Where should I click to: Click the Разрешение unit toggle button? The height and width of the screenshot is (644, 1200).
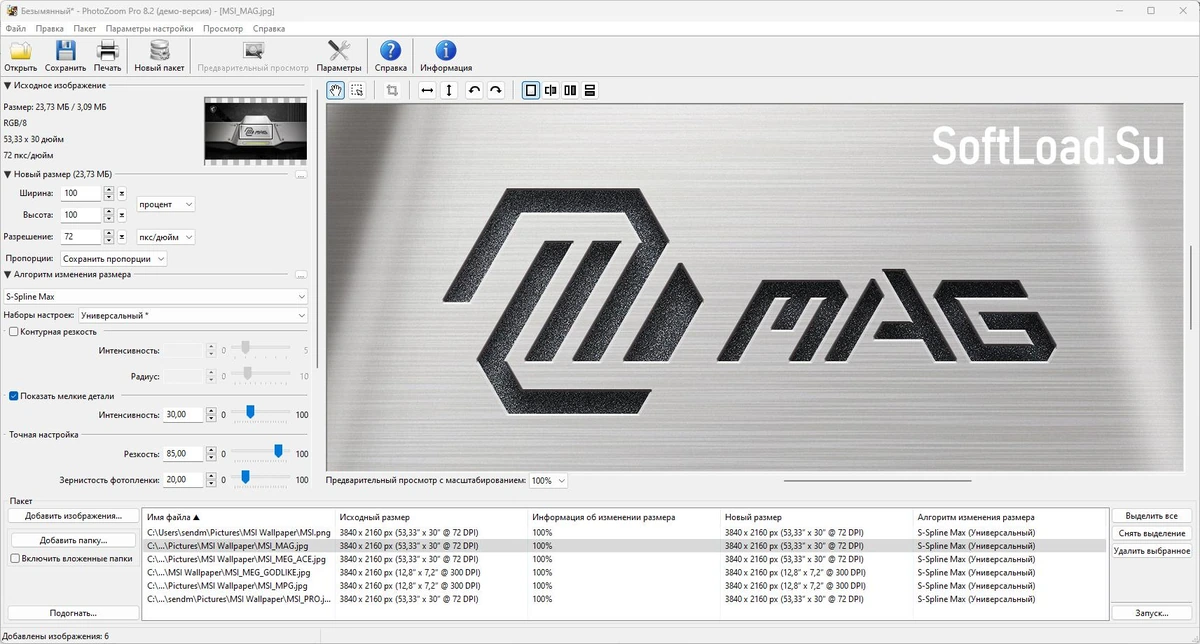coord(122,237)
